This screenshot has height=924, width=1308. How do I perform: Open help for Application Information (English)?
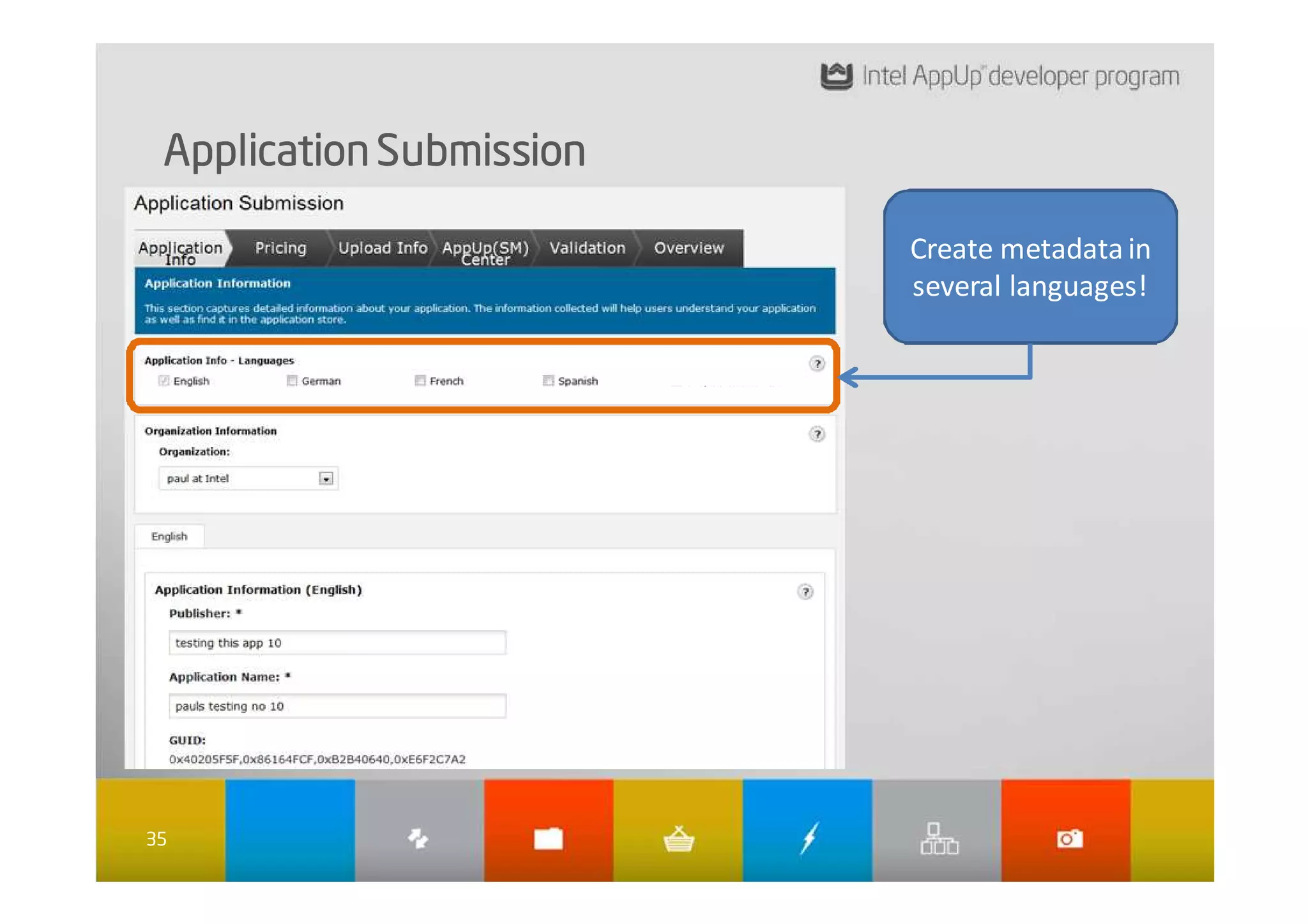(805, 592)
